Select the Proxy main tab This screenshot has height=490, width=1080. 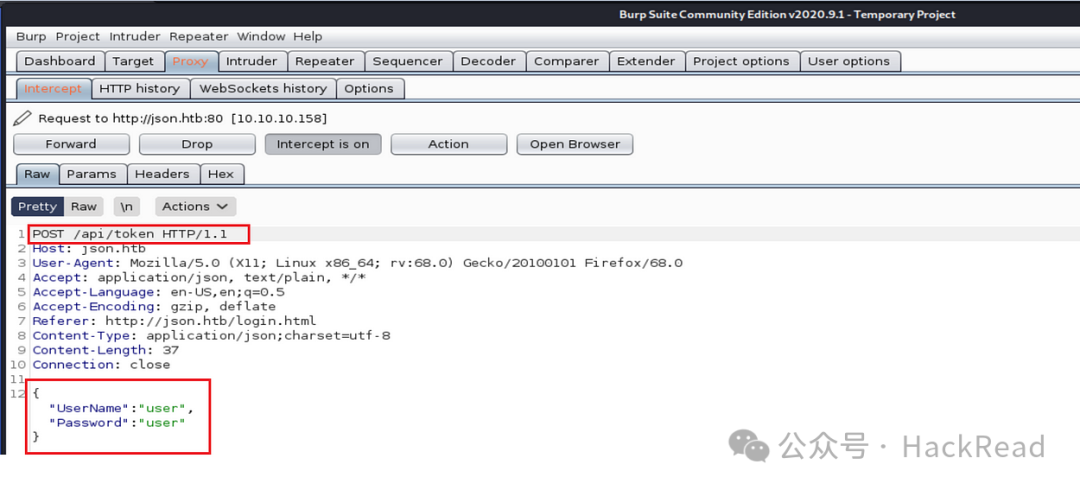coord(191,61)
